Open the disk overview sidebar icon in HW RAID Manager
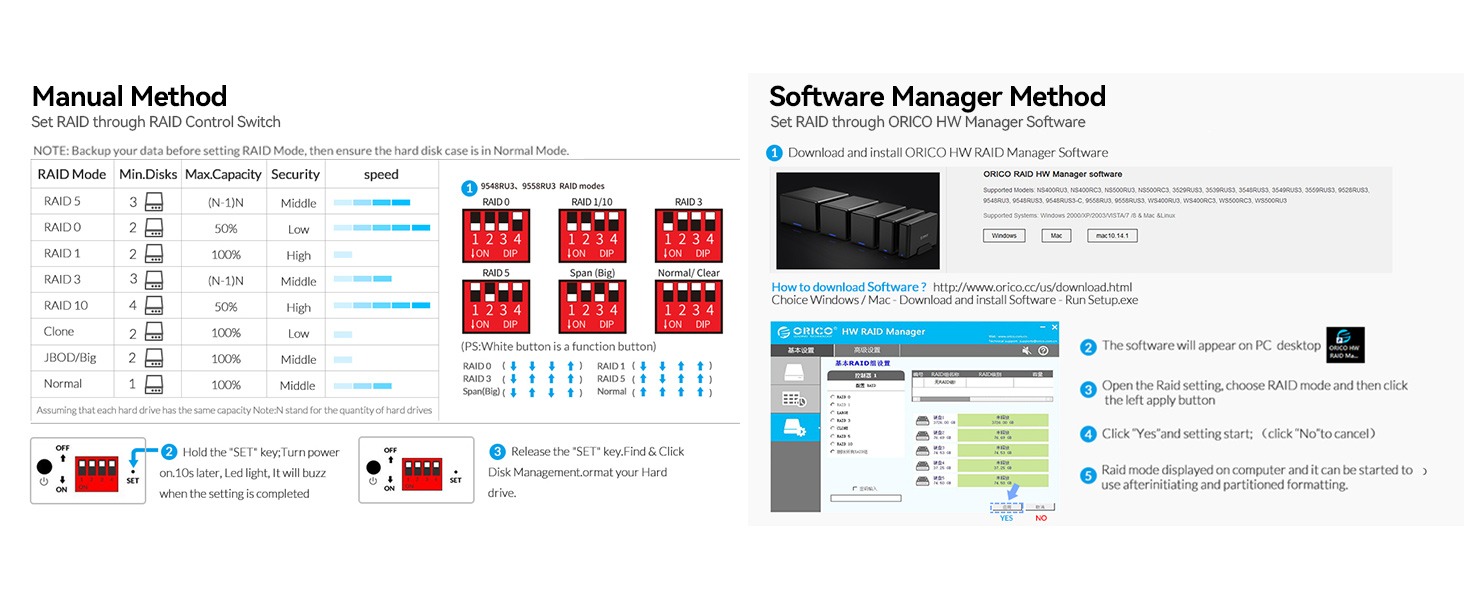 click(x=794, y=372)
